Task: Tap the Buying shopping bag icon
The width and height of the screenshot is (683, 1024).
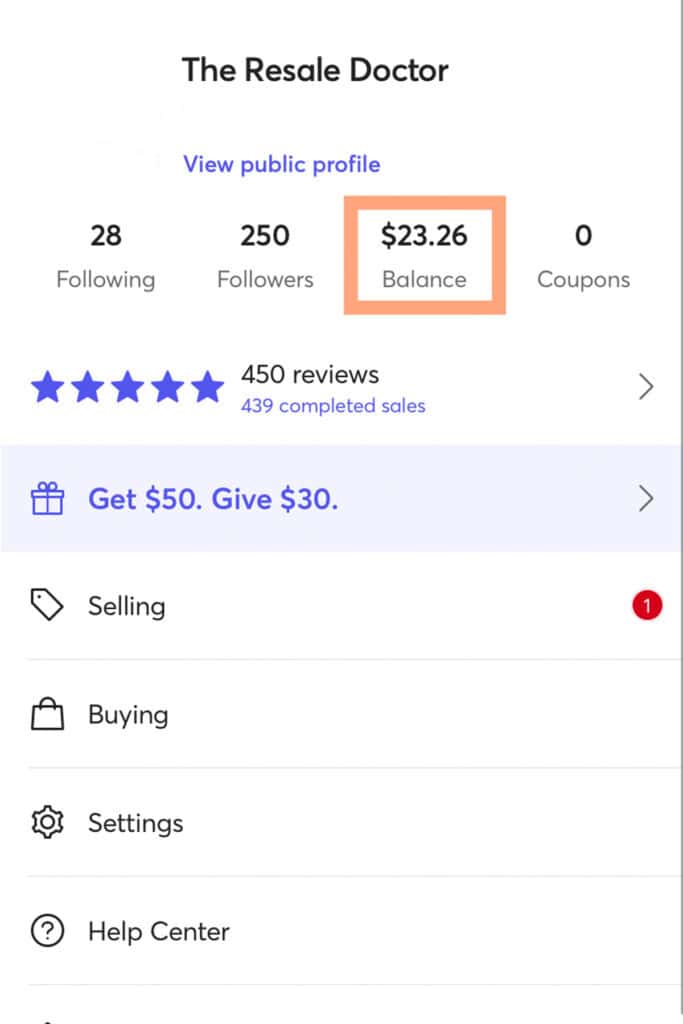Action: [x=47, y=714]
